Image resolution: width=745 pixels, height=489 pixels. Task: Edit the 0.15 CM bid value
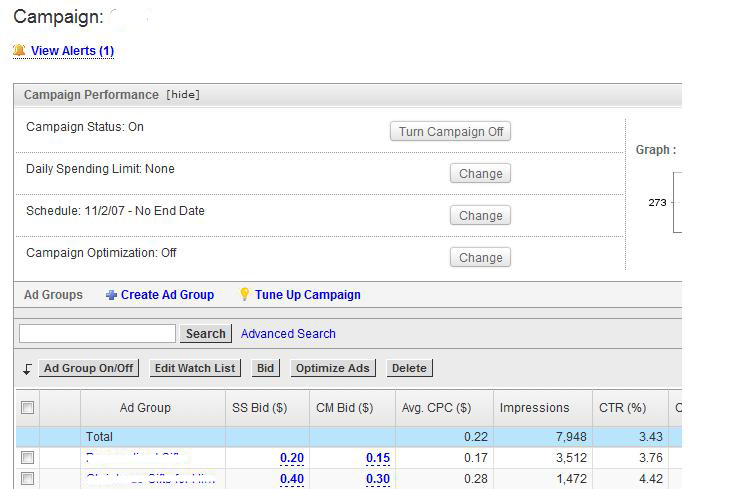click(378, 458)
